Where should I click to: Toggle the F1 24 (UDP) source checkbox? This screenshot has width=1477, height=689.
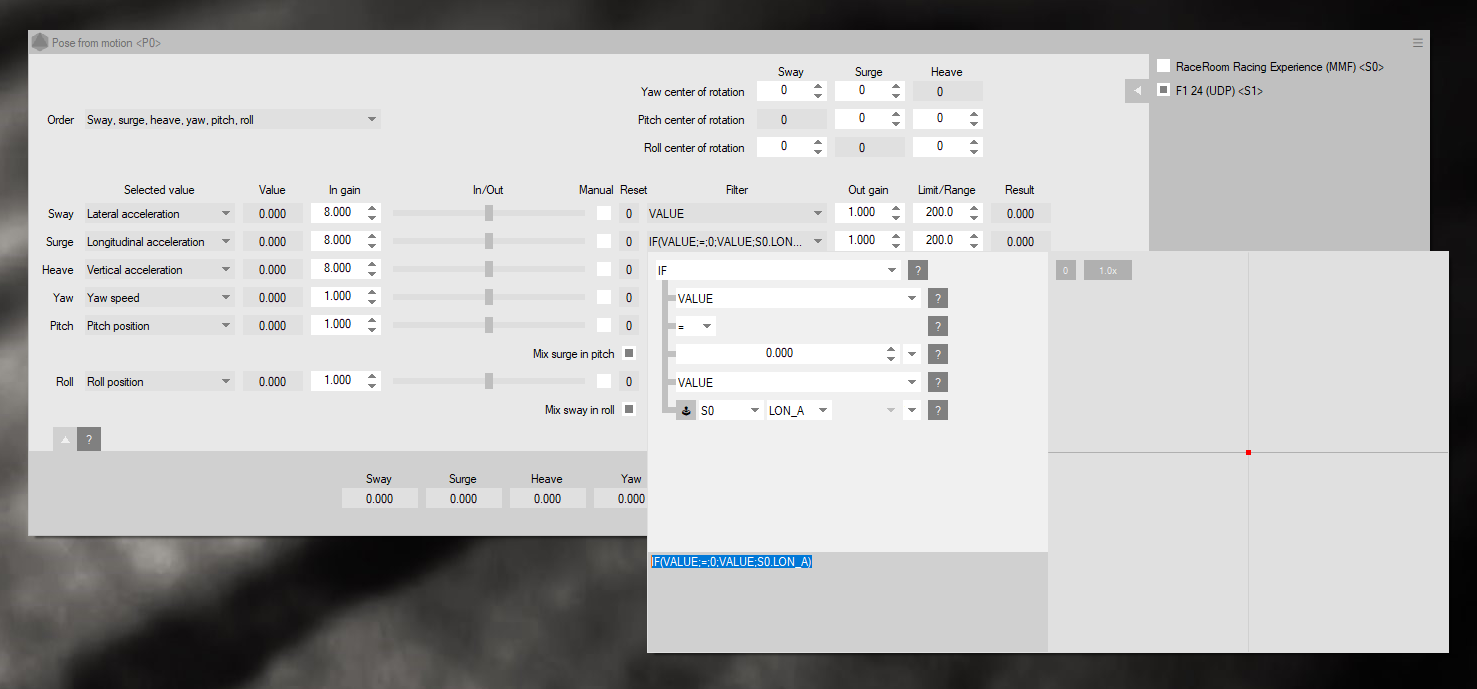1164,90
